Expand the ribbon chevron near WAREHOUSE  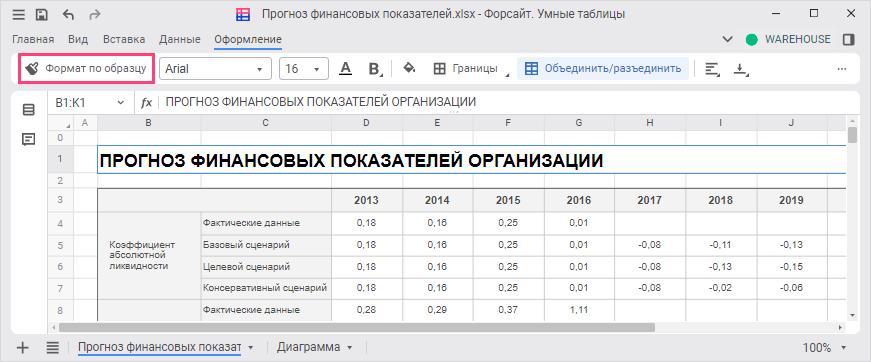click(x=727, y=39)
